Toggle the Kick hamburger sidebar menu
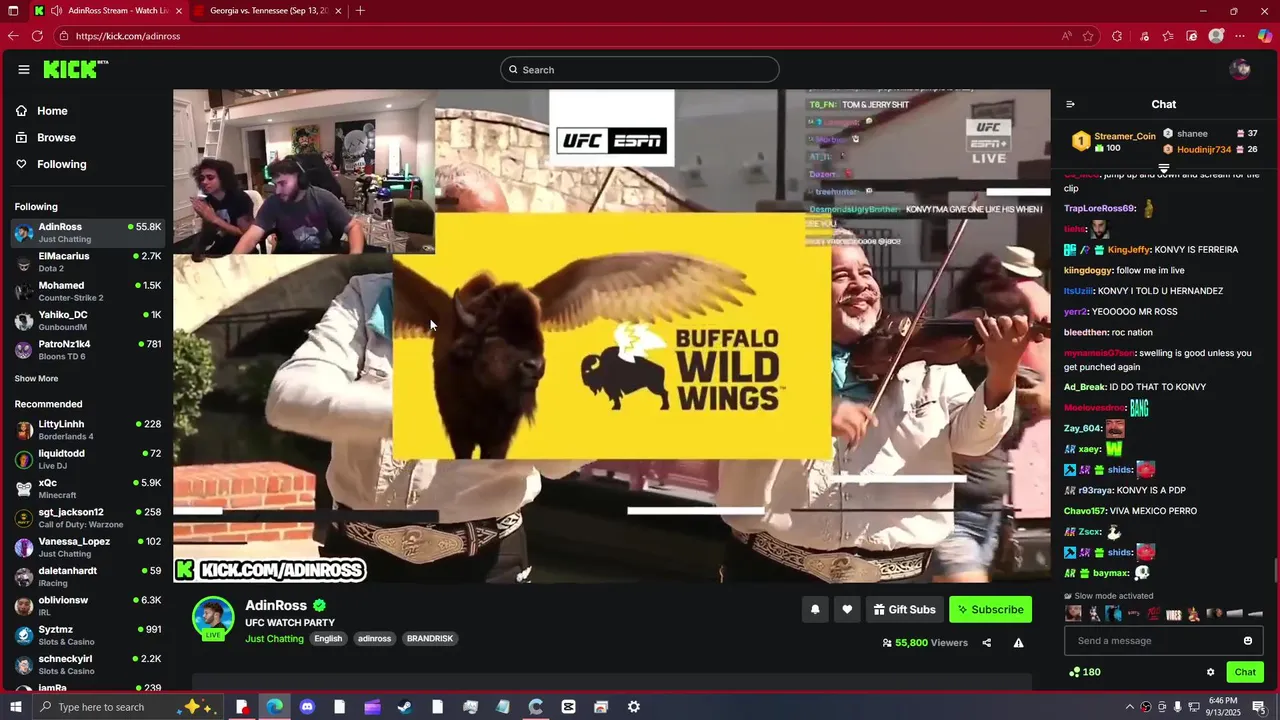The width and height of the screenshot is (1280, 720). pyautogui.click(x=23, y=69)
